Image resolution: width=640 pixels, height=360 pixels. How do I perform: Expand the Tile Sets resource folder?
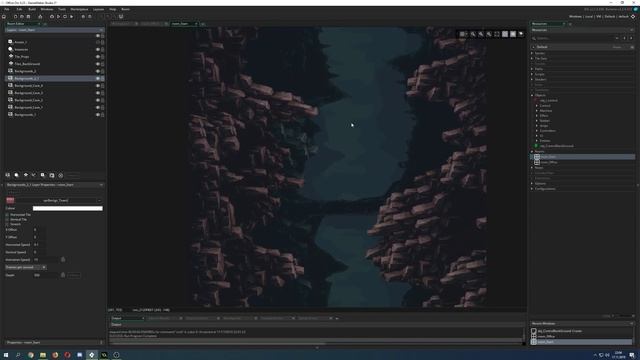click(x=532, y=58)
